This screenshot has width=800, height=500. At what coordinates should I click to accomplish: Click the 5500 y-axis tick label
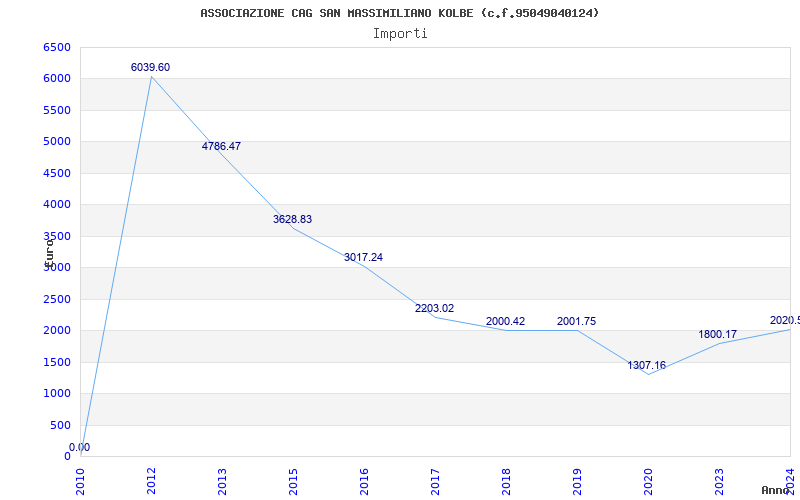(x=57, y=110)
